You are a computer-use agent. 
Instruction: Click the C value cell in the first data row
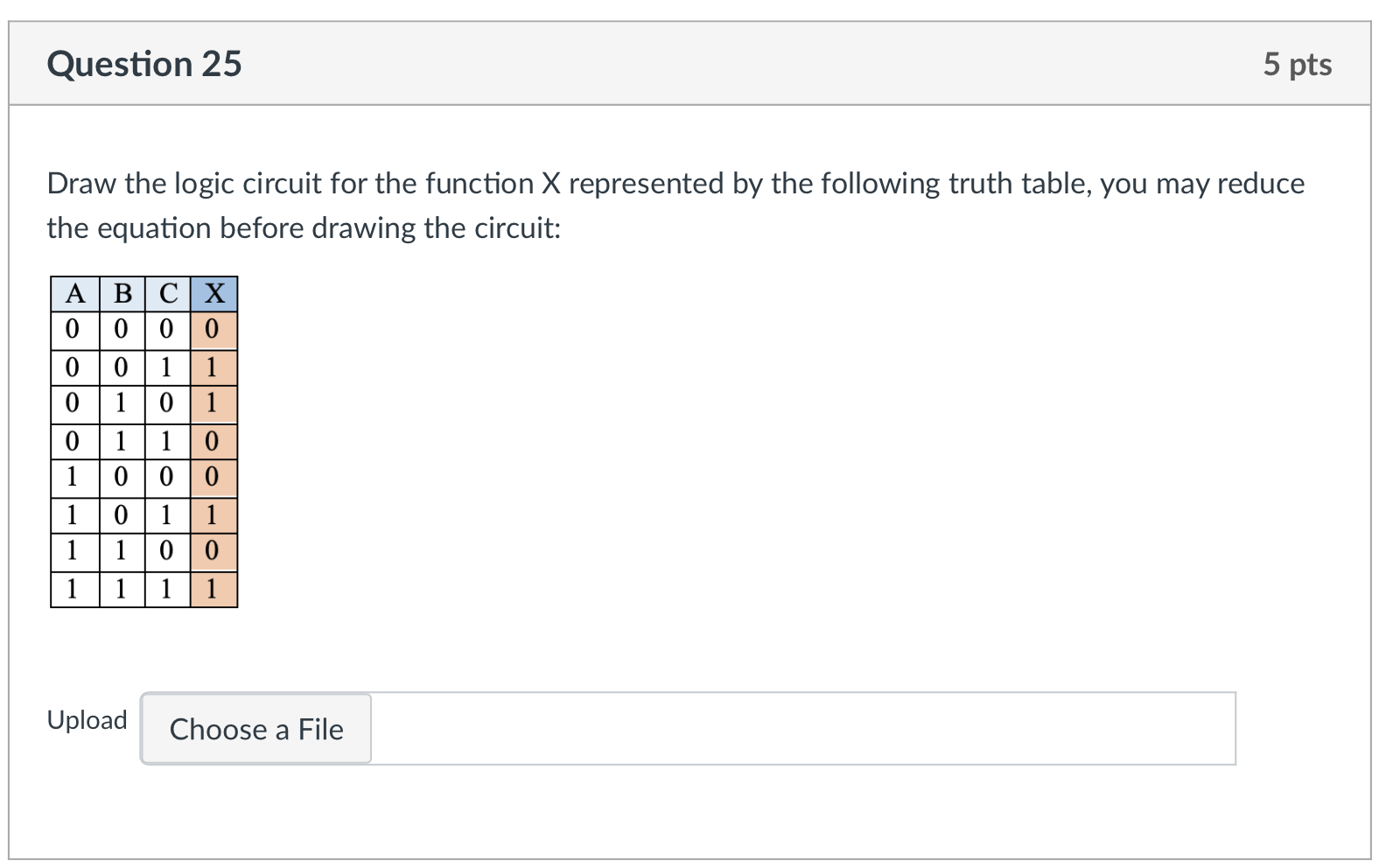[x=167, y=331]
